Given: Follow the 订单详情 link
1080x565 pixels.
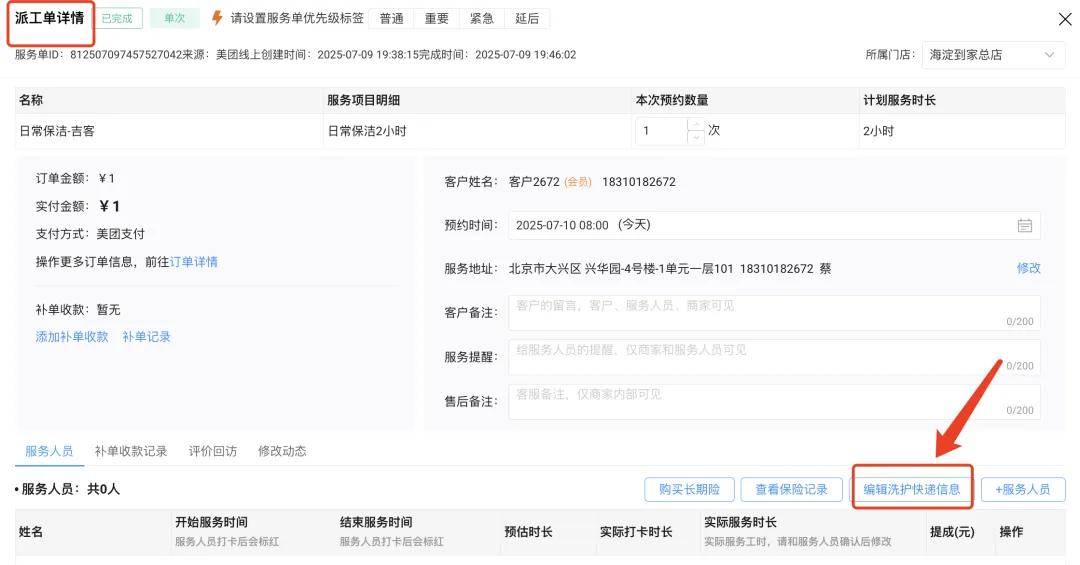Looking at the screenshot, I should click(194, 262).
